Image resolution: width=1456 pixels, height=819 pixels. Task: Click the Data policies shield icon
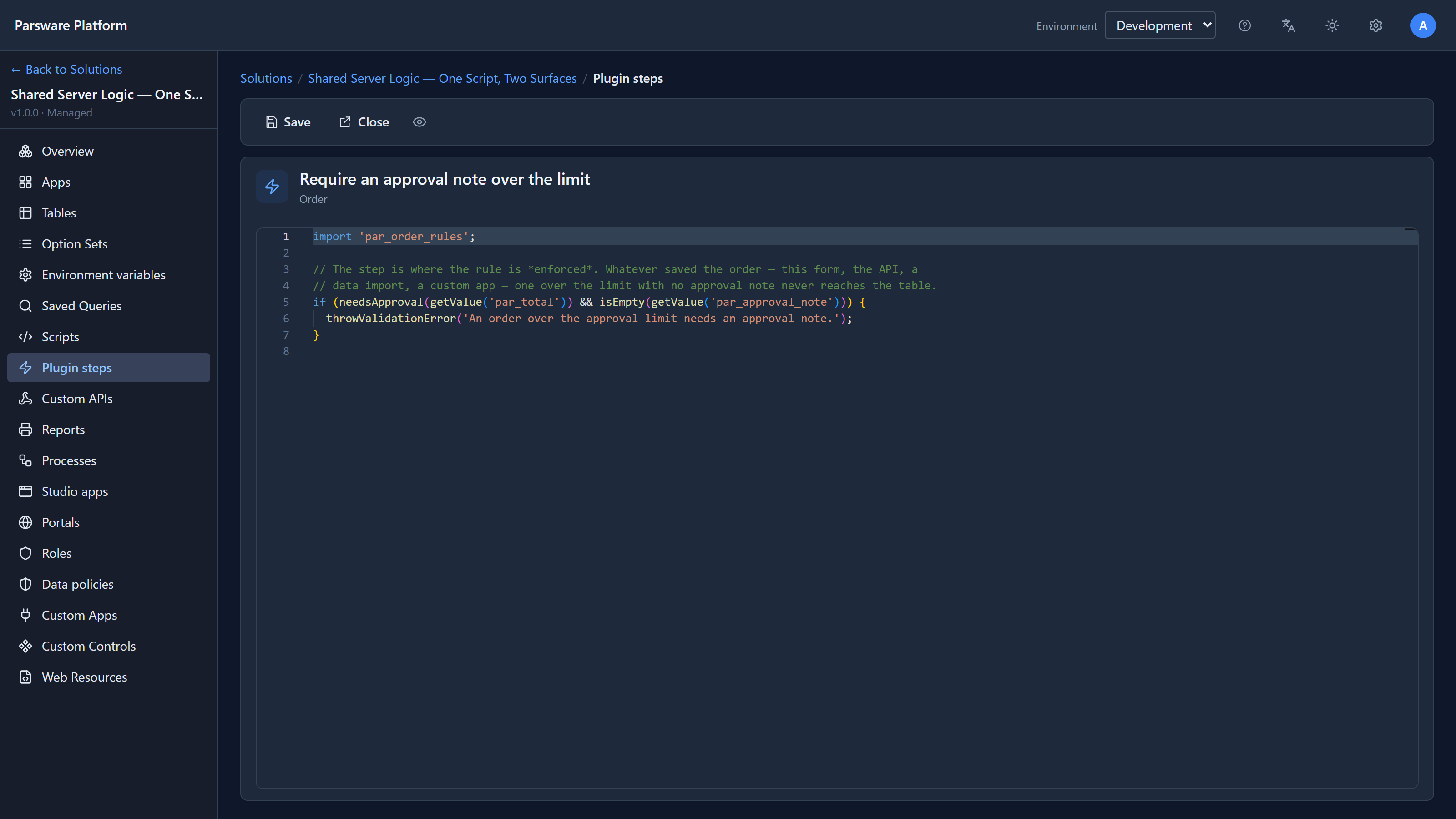(x=25, y=584)
